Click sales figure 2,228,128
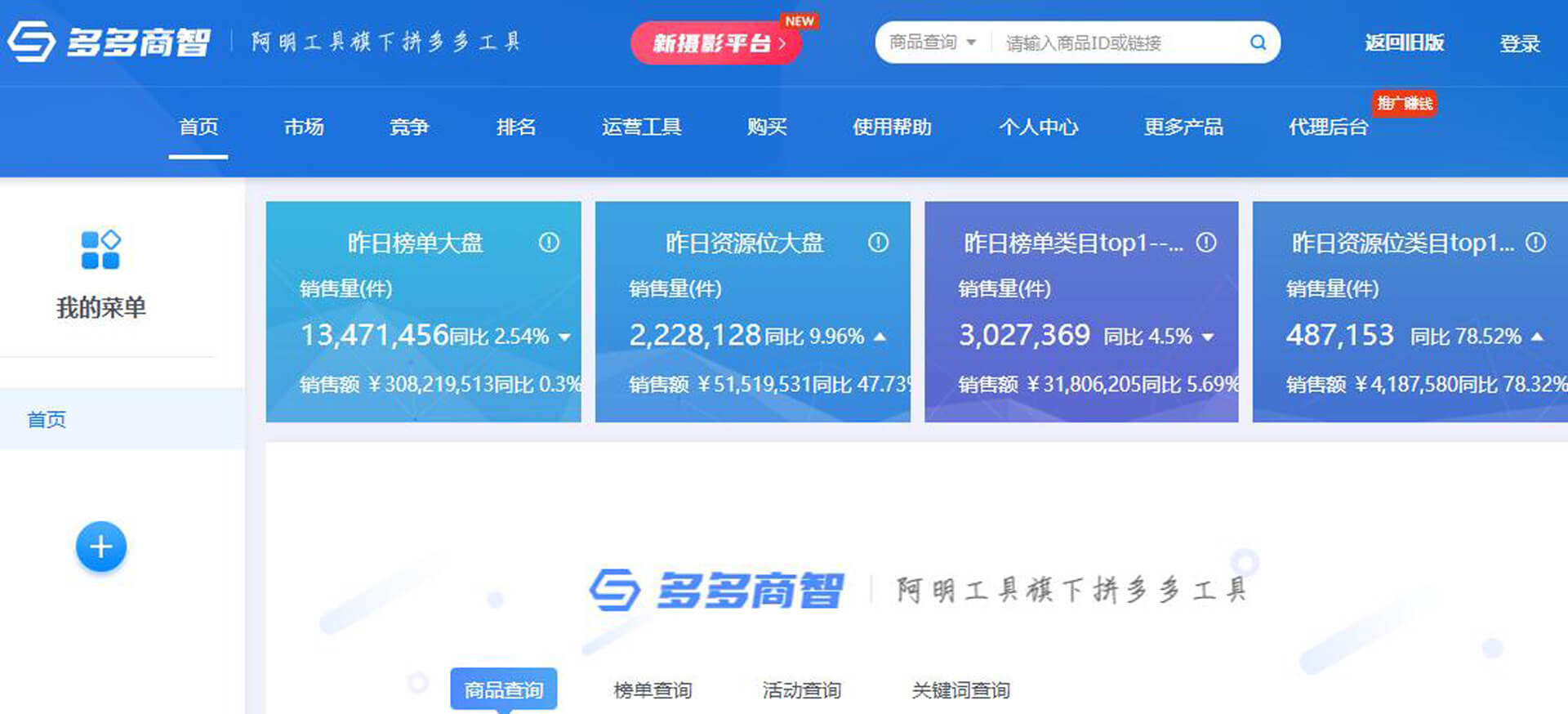1568x714 pixels. [695, 335]
